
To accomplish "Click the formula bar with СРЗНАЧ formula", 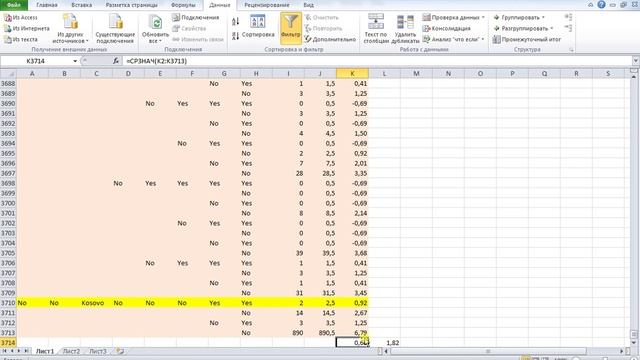I will pos(376,61).
